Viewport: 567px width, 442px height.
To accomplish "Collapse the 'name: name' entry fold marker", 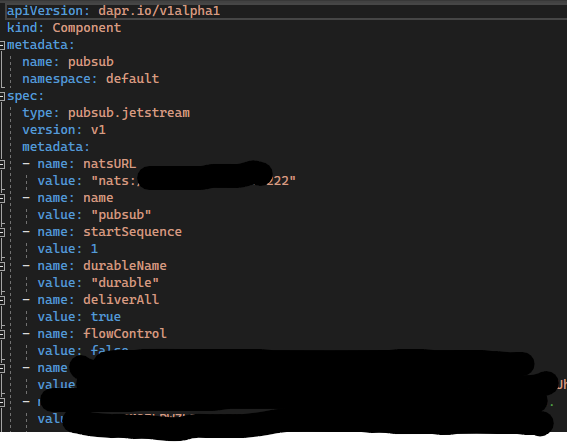I will (2, 198).
